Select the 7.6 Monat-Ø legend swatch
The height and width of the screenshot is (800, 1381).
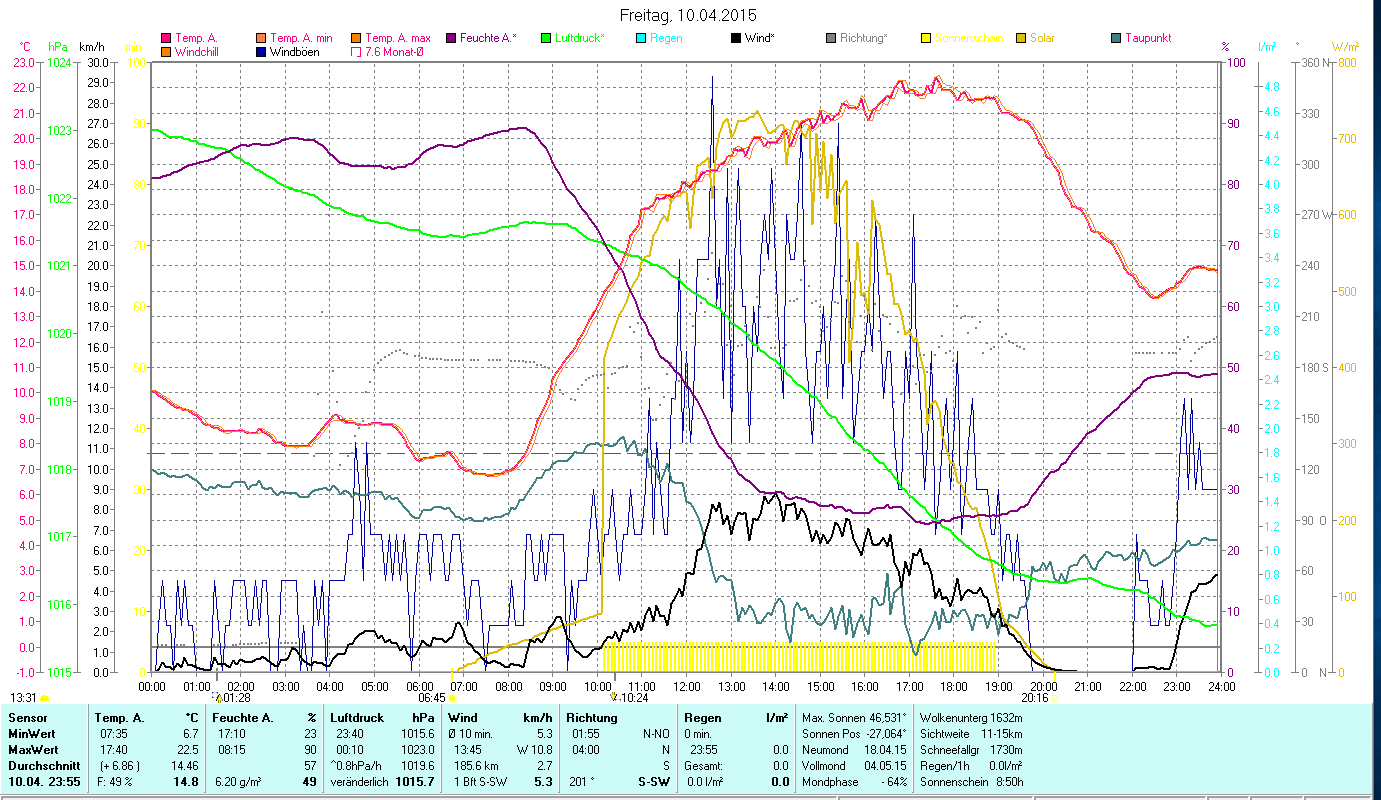356,51
